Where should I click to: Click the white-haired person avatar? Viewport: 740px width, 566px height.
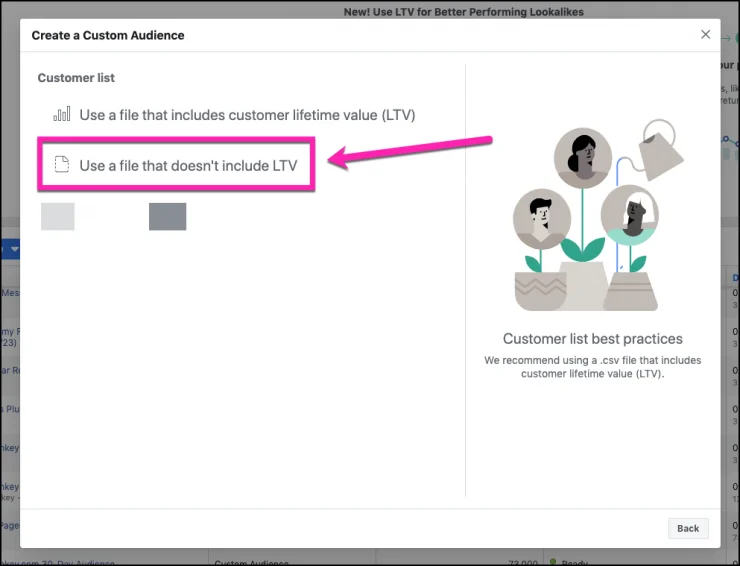630,213
